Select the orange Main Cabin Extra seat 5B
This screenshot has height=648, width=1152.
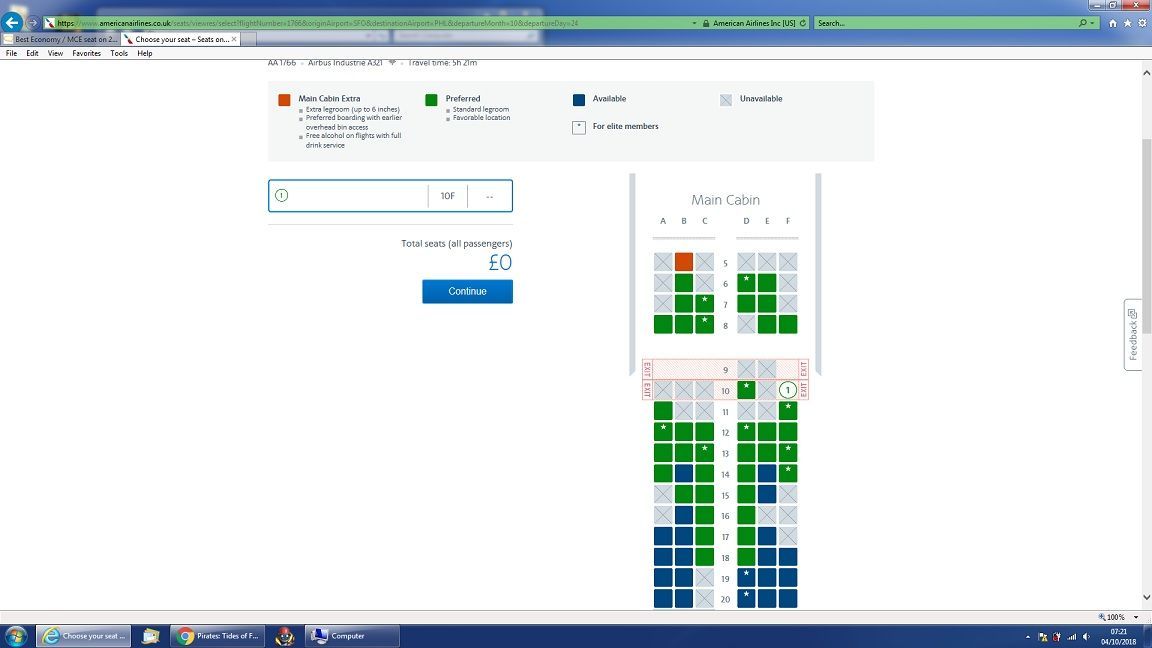click(x=684, y=262)
